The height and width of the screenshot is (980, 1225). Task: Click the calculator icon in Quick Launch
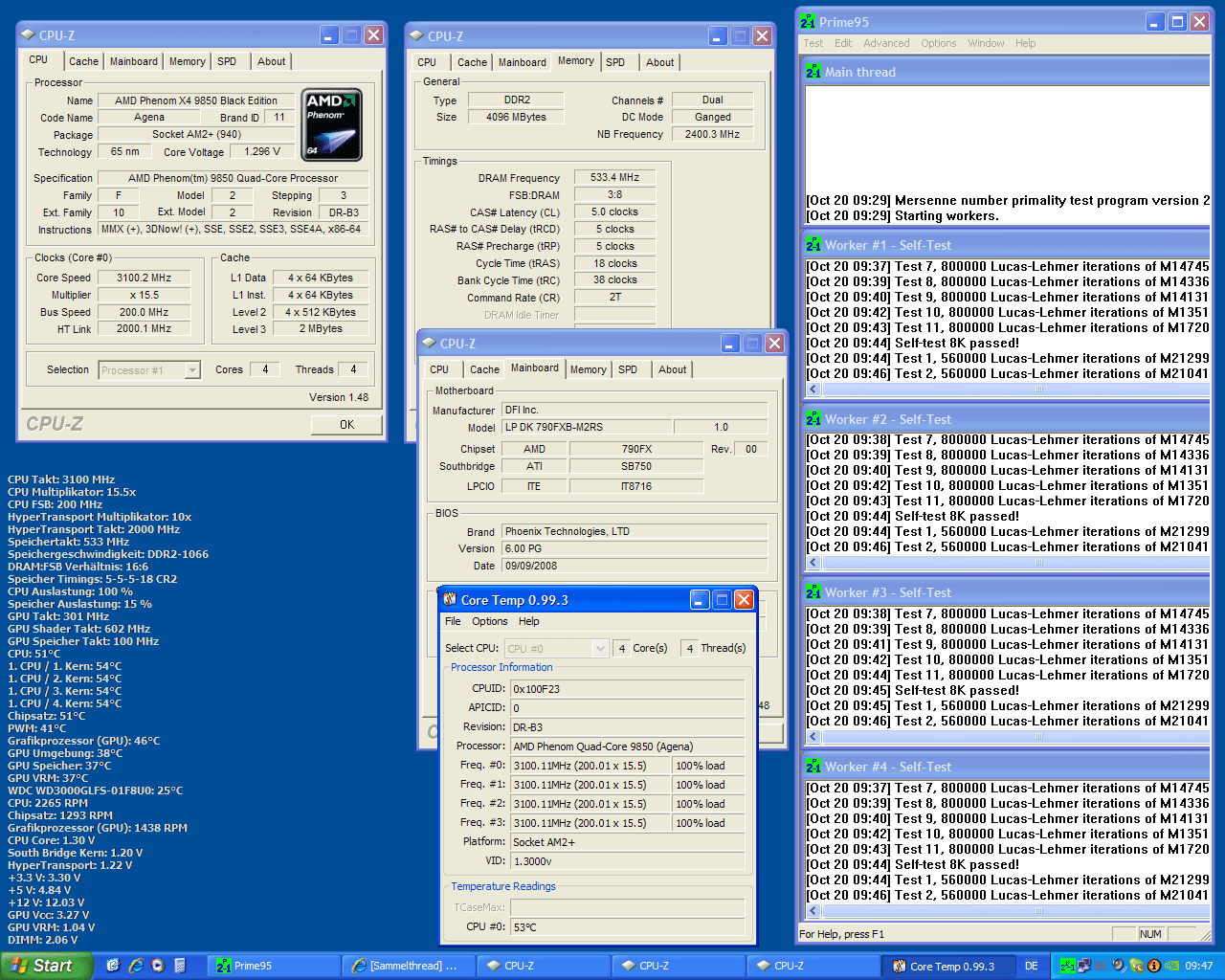[x=180, y=966]
